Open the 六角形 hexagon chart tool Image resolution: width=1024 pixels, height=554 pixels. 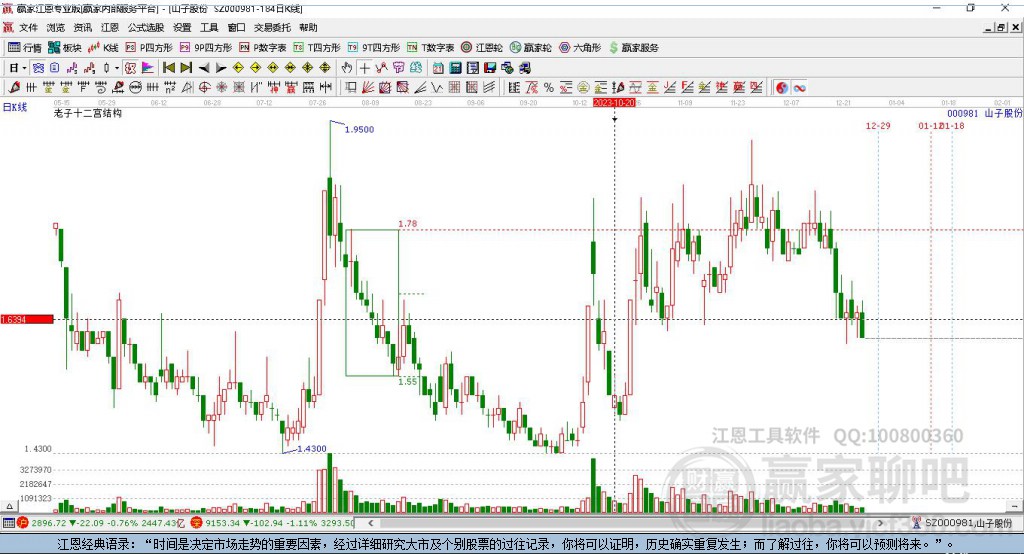click(x=580, y=48)
